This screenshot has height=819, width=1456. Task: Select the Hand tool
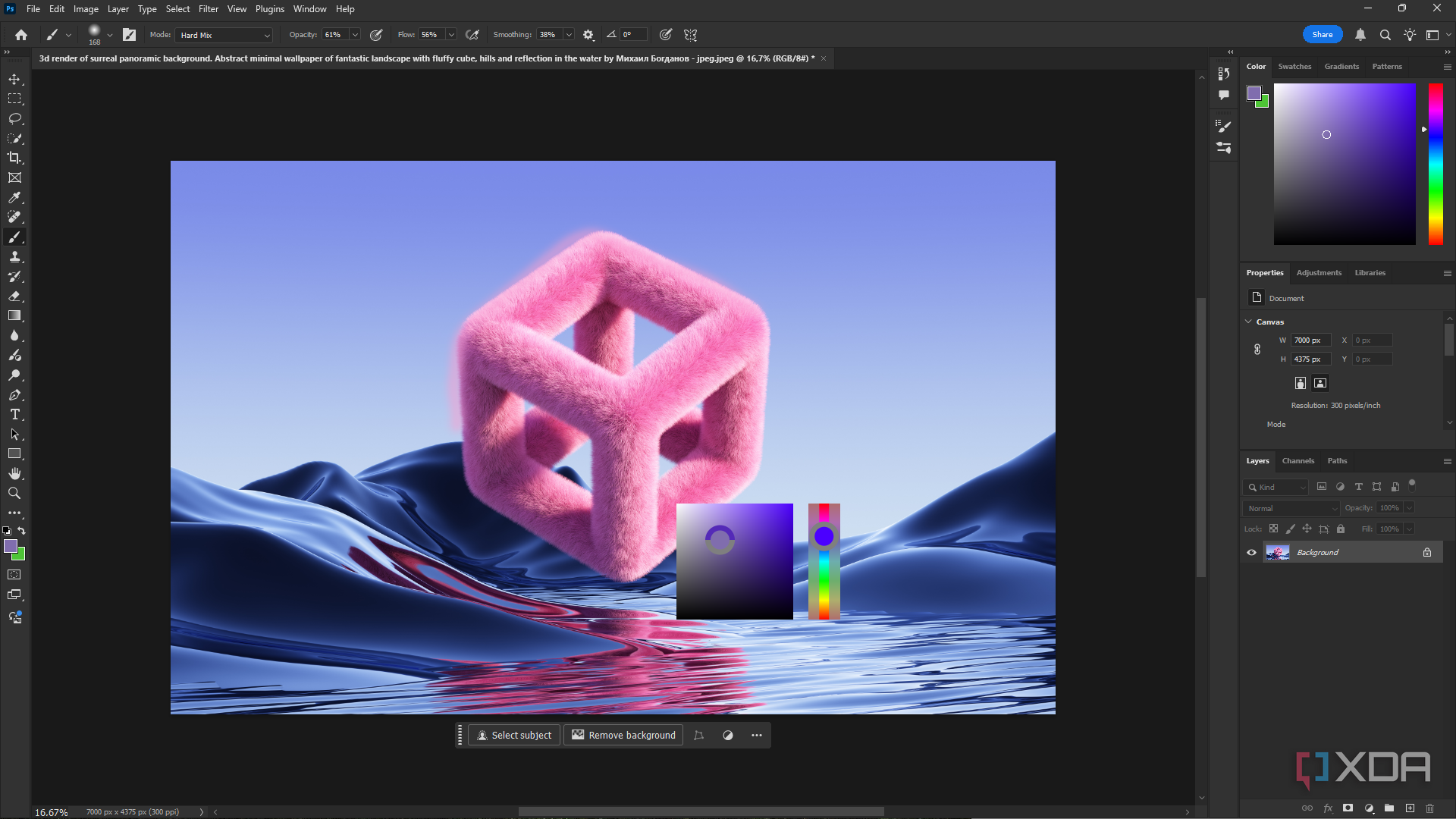coord(14,474)
